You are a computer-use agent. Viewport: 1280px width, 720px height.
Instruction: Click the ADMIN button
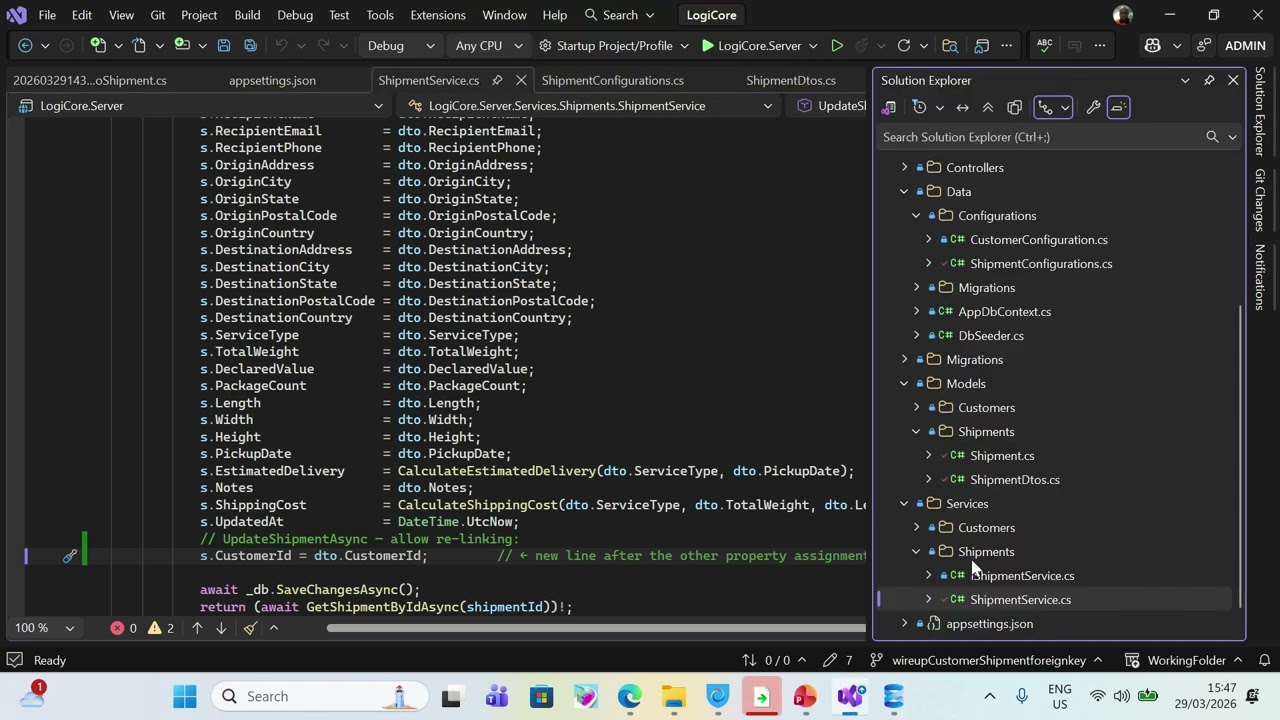point(1245,45)
